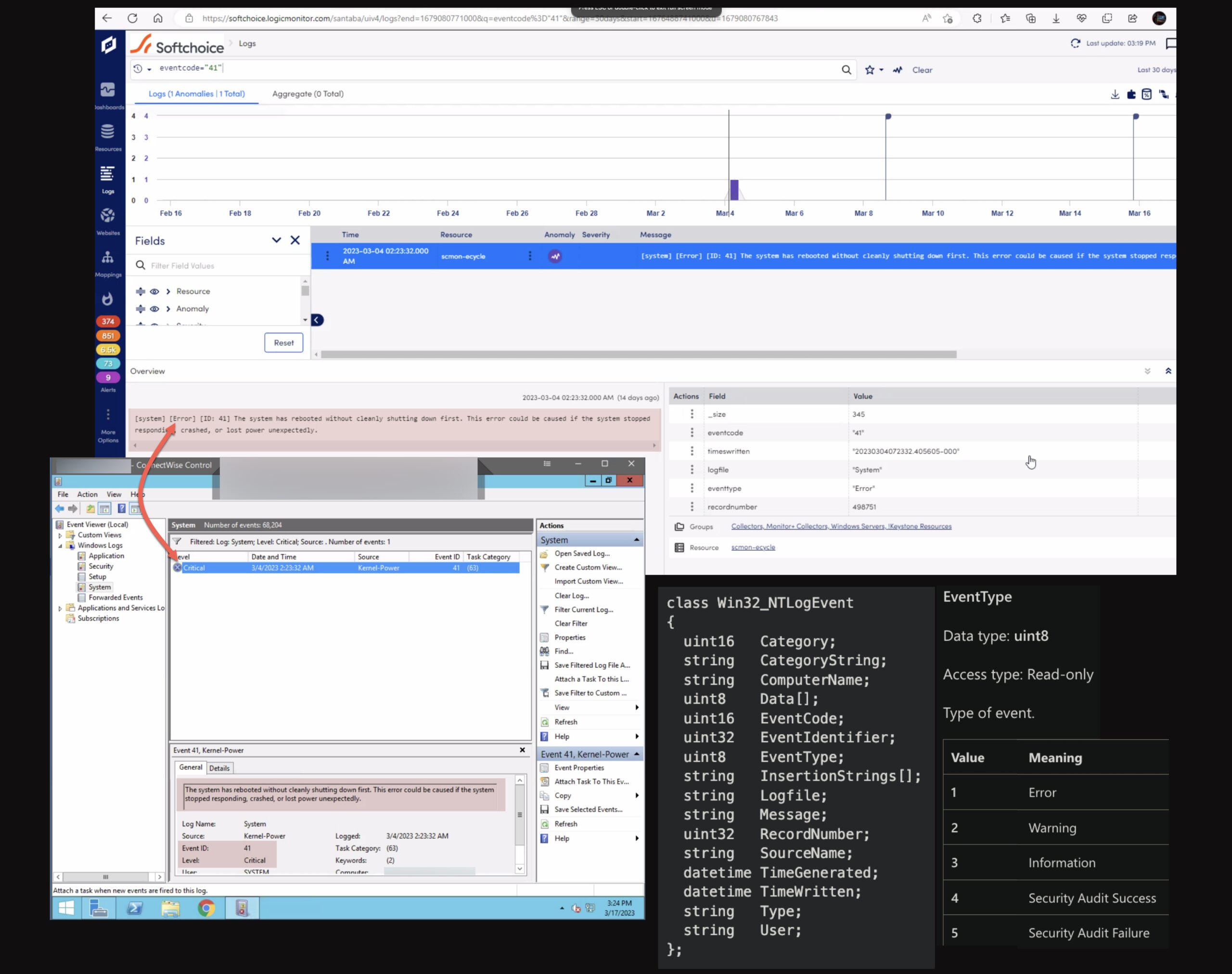Open the File menu in Event Viewer
Screen dimensions: 1232x974
point(63,494)
